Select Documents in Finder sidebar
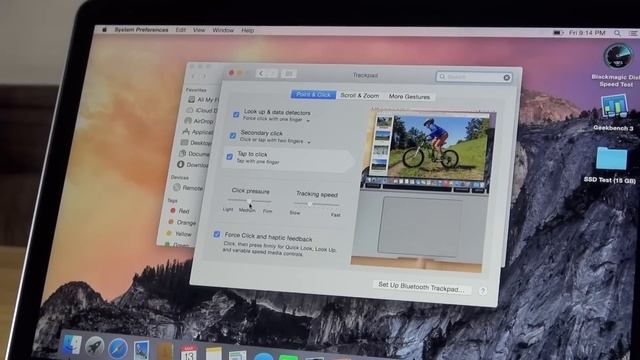 coord(194,153)
